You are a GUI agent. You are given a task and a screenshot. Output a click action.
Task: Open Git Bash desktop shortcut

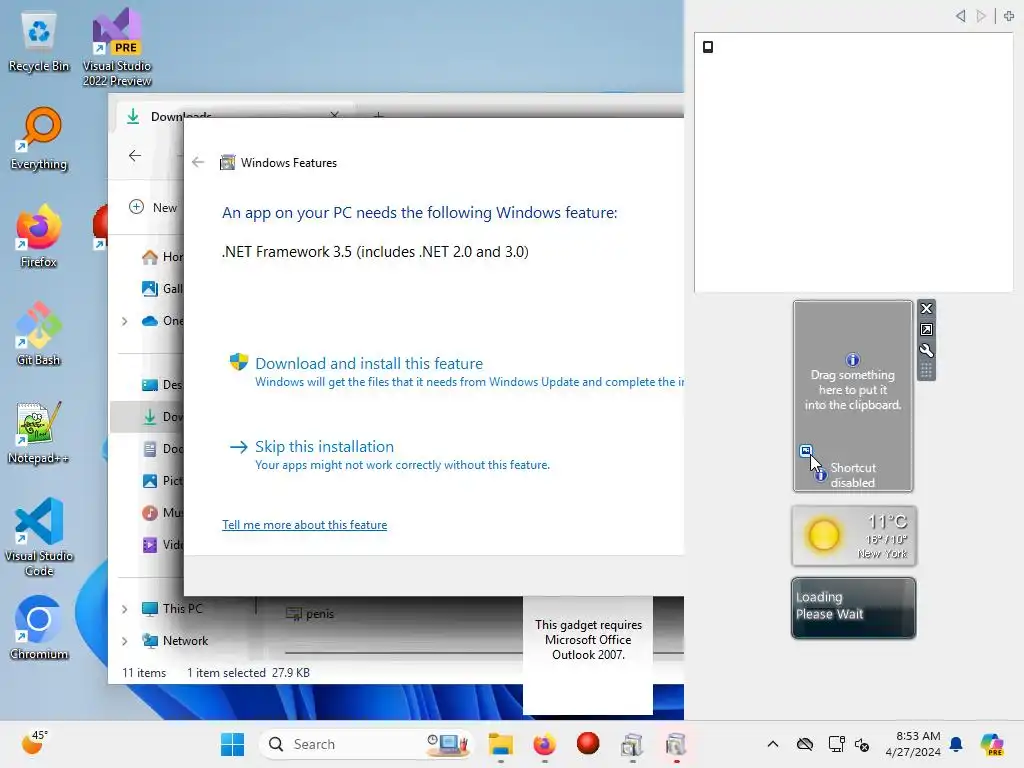pyautogui.click(x=39, y=334)
